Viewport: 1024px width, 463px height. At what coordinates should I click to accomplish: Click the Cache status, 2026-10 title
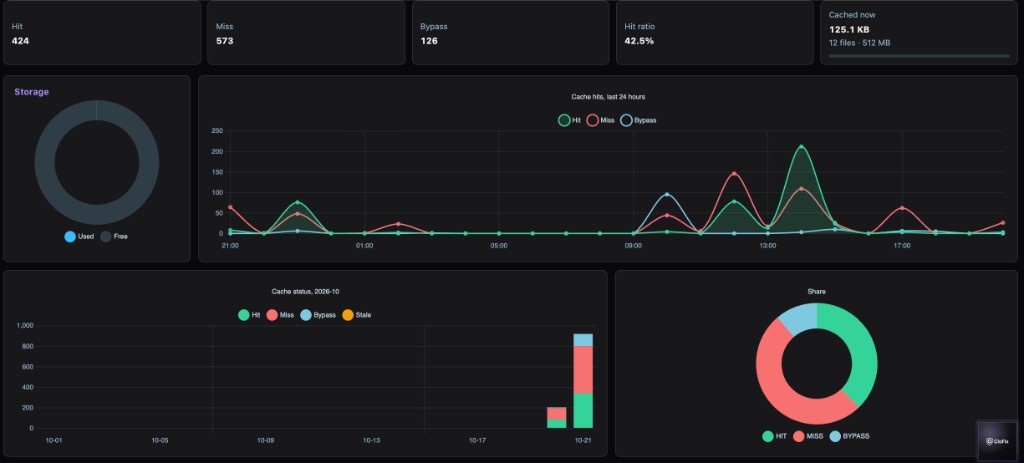(305, 291)
